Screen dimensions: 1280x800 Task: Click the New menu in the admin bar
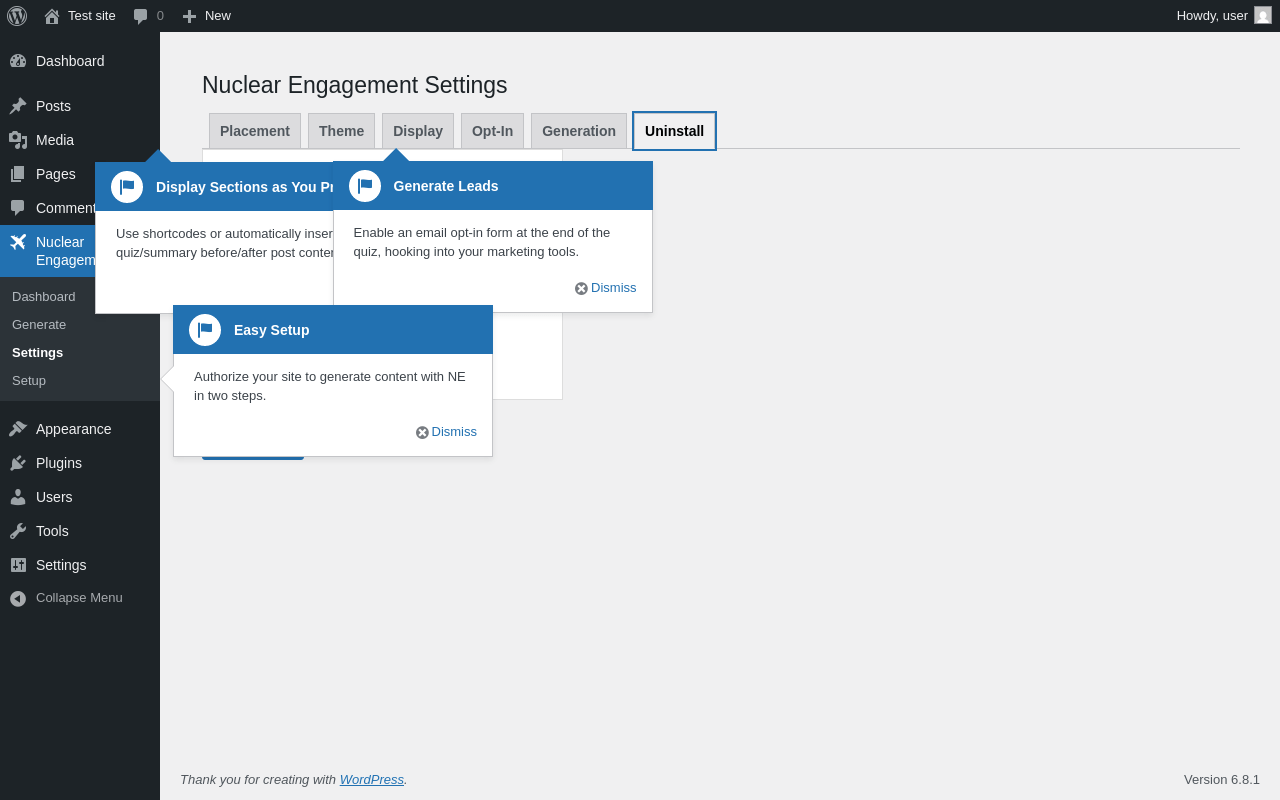(x=206, y=16)
